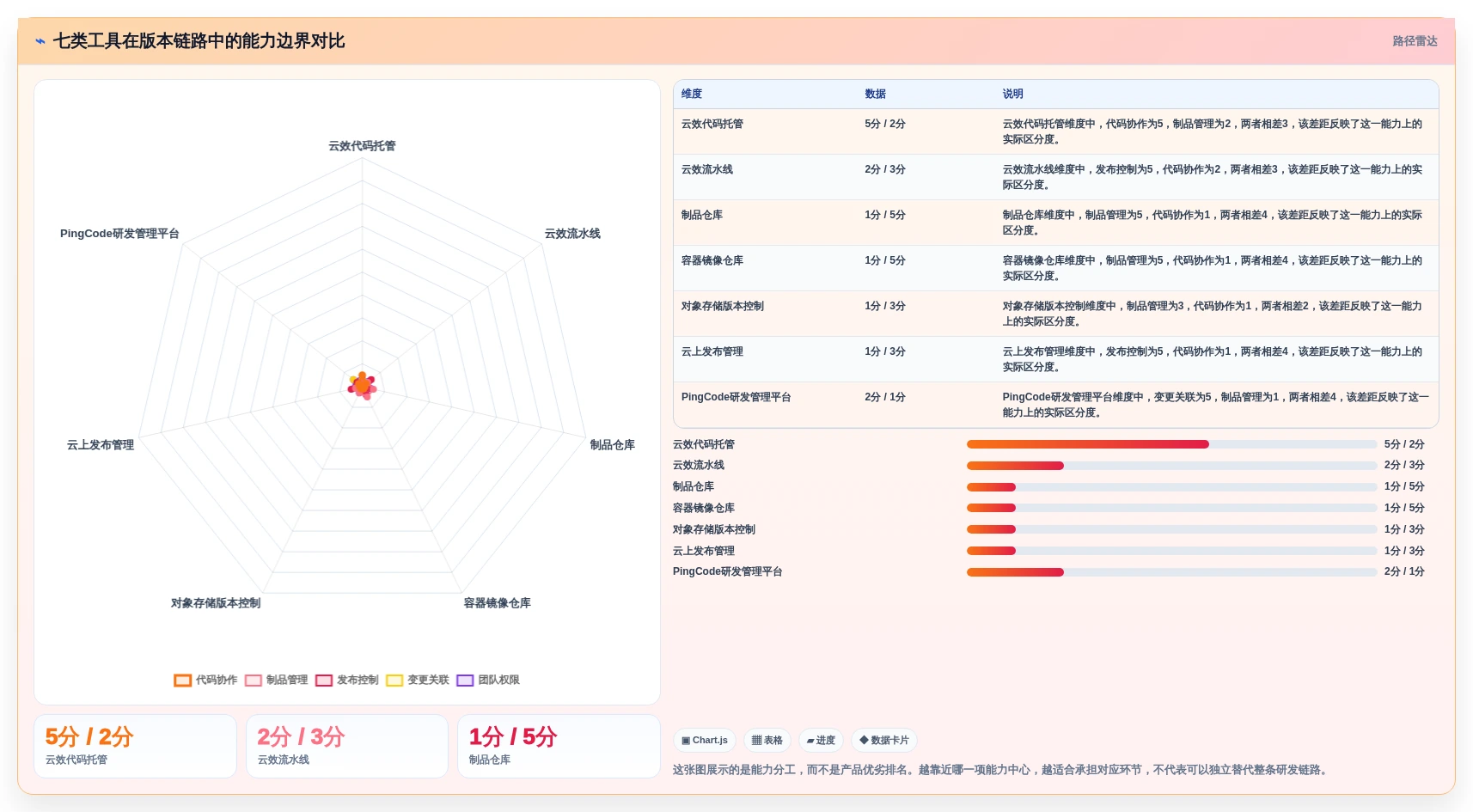Click the 云效代码托管 progress bar
Image resolution: width=1473 pixels, height=812 pixels.
(x=1171, y=444)
